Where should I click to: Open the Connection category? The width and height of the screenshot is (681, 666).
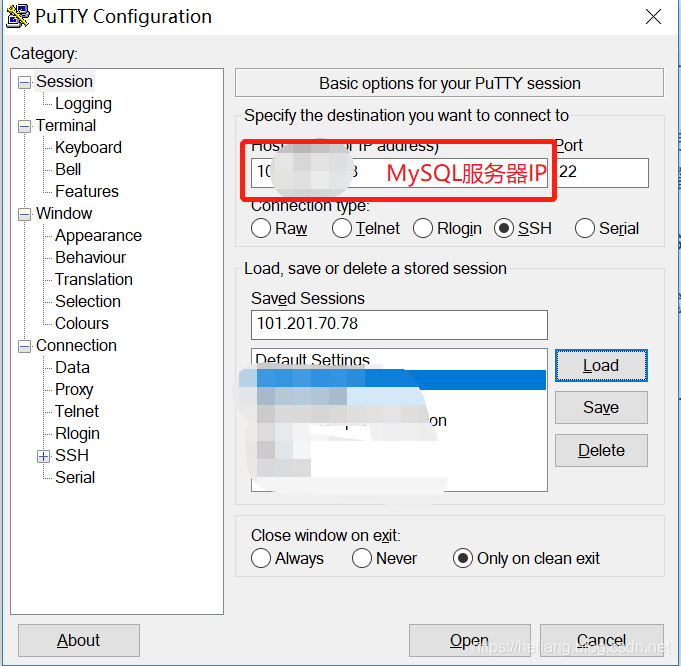pyautogui.click(x=76, y=345)
